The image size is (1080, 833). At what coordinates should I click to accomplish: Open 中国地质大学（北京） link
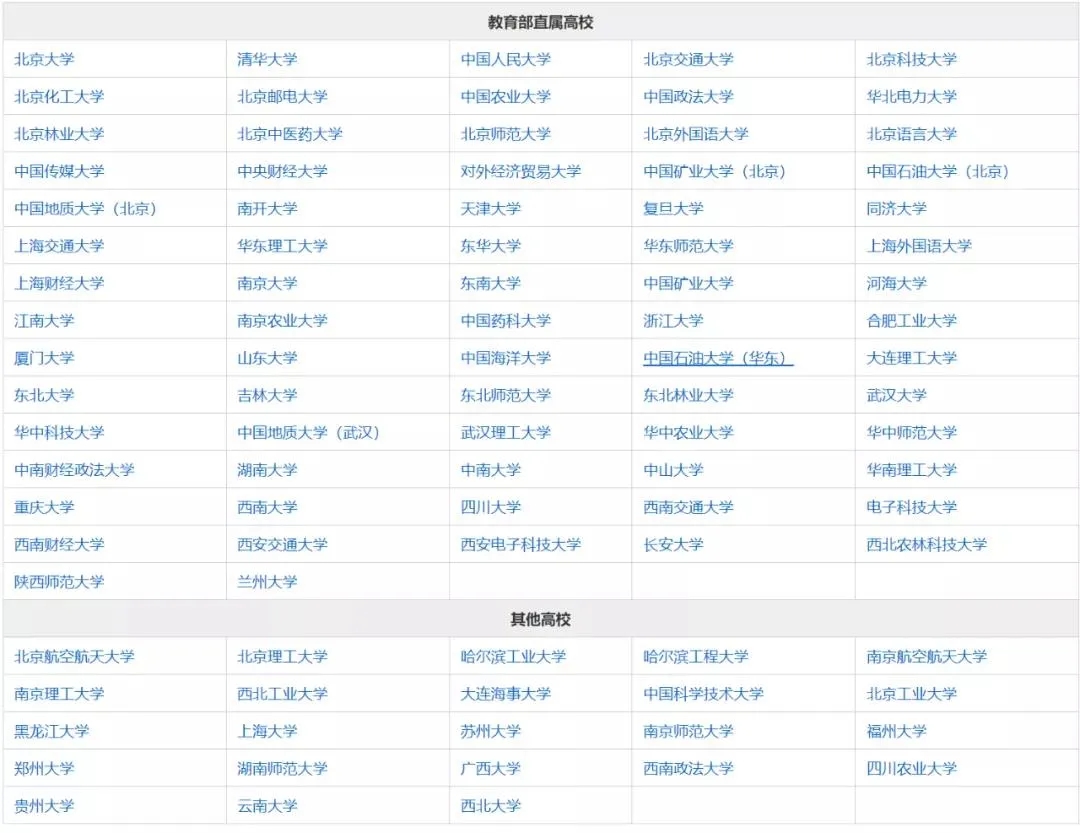[x=86, y=208]
